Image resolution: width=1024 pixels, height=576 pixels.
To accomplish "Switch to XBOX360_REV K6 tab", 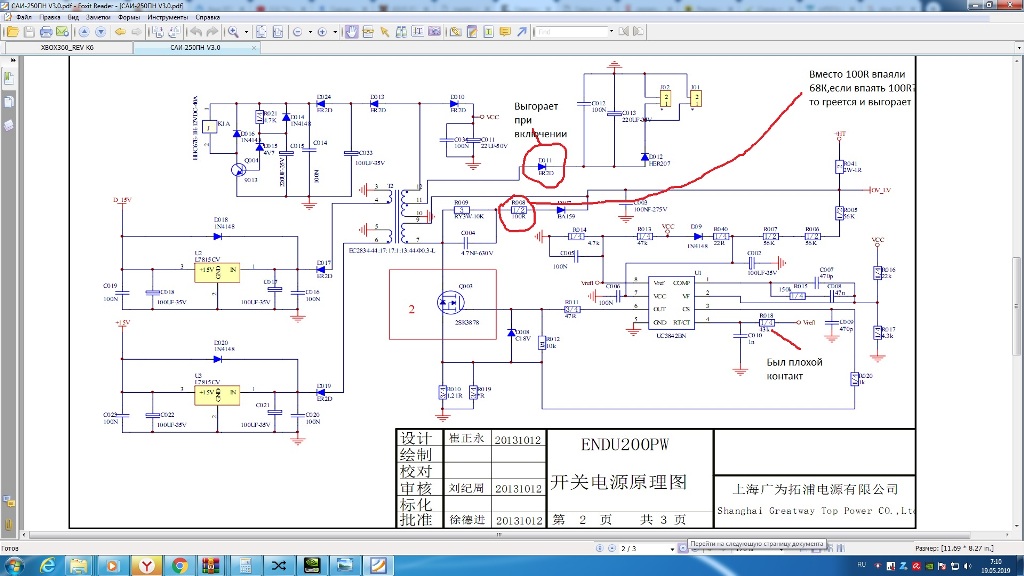I will point(66,47).
